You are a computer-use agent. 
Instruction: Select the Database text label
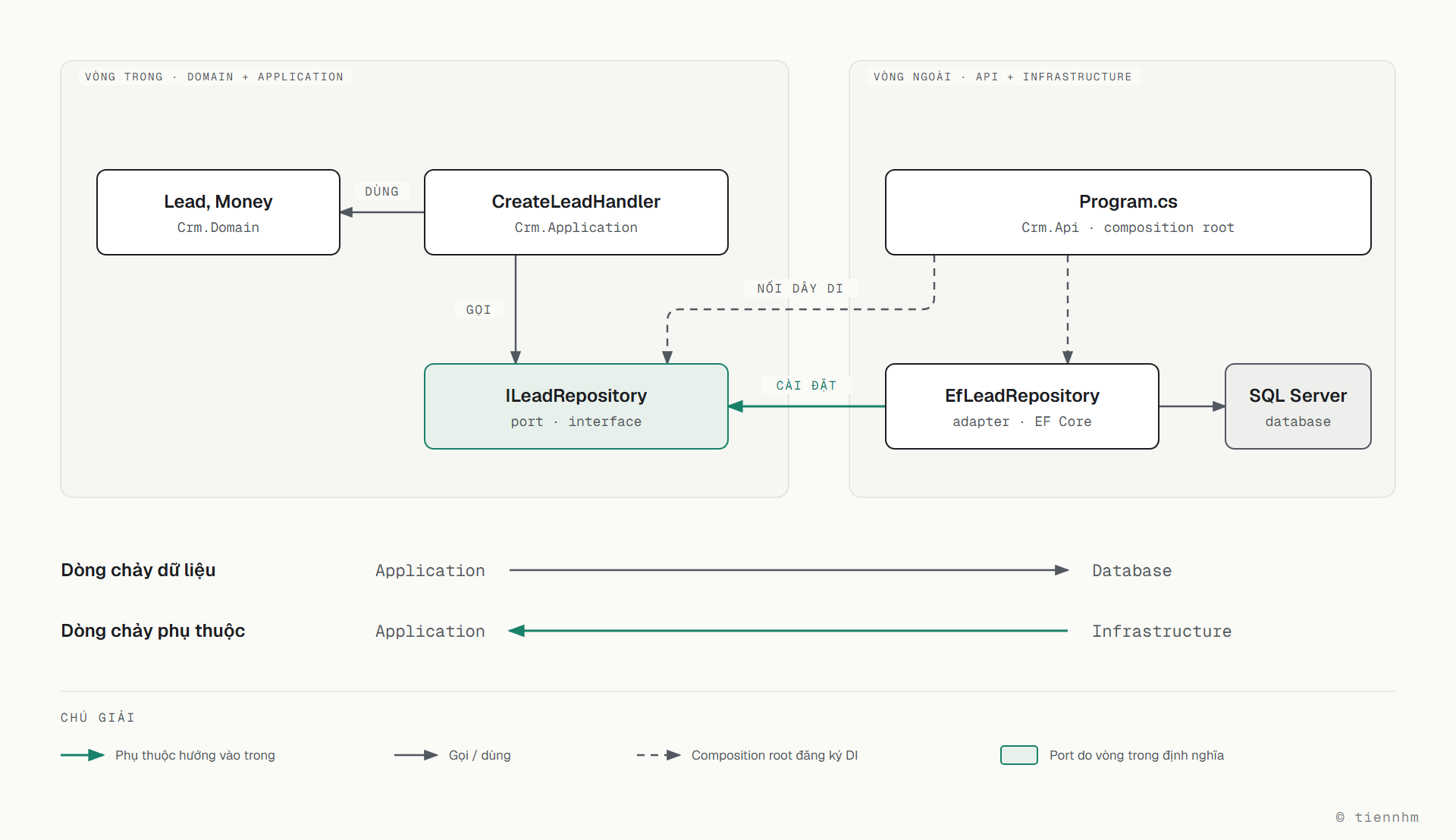(x=1131, y=571)
